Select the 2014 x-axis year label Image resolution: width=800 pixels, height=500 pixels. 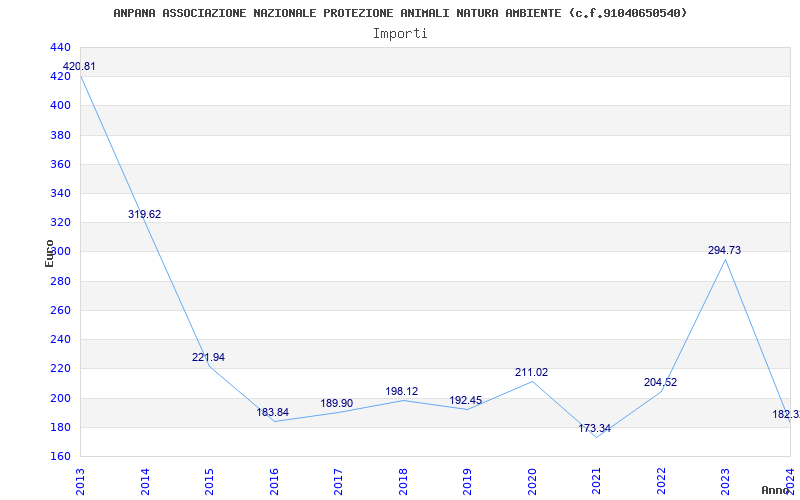[x=144, y=482]
